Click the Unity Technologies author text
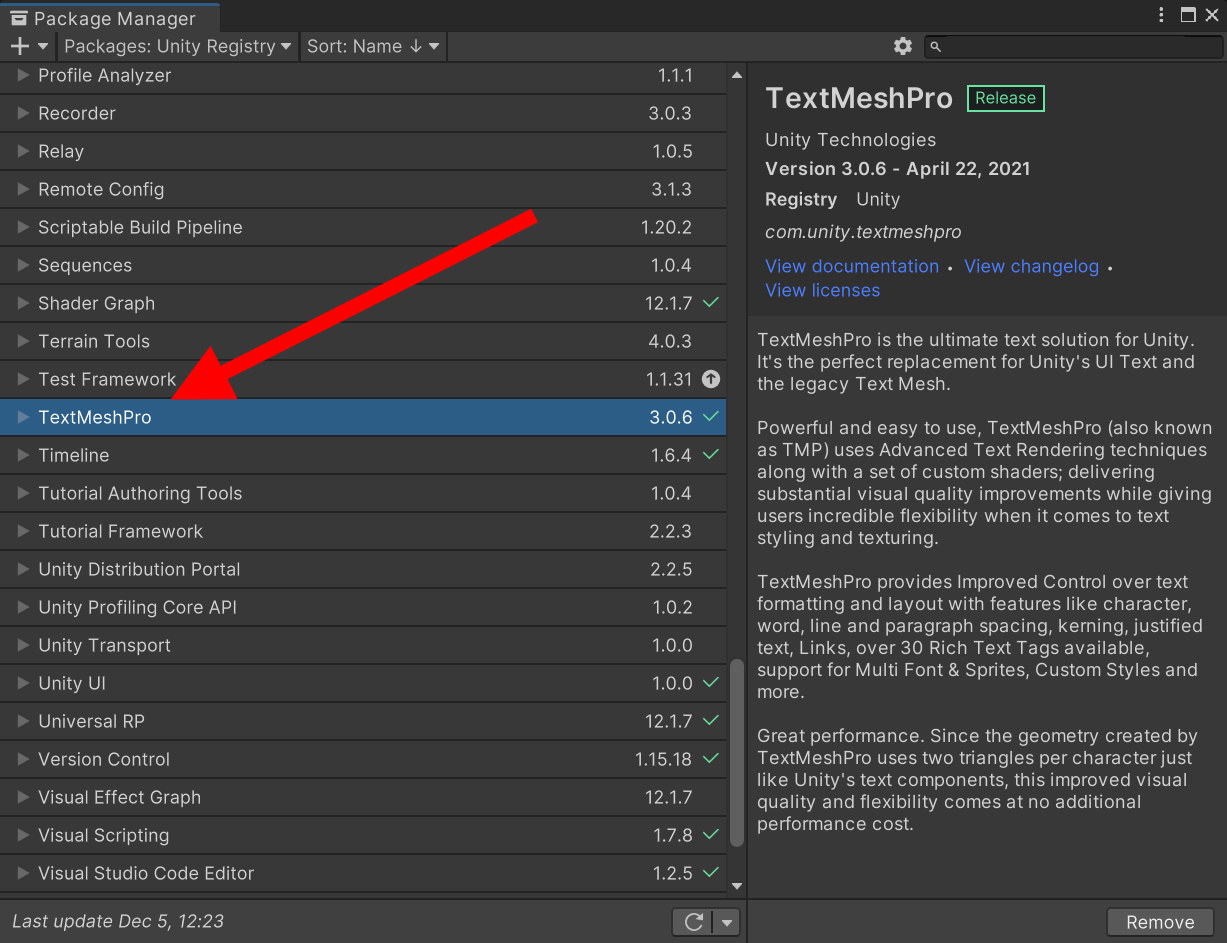Viewport: 1227px width, 943px height. pyautogui.click(x=850, y=140)
